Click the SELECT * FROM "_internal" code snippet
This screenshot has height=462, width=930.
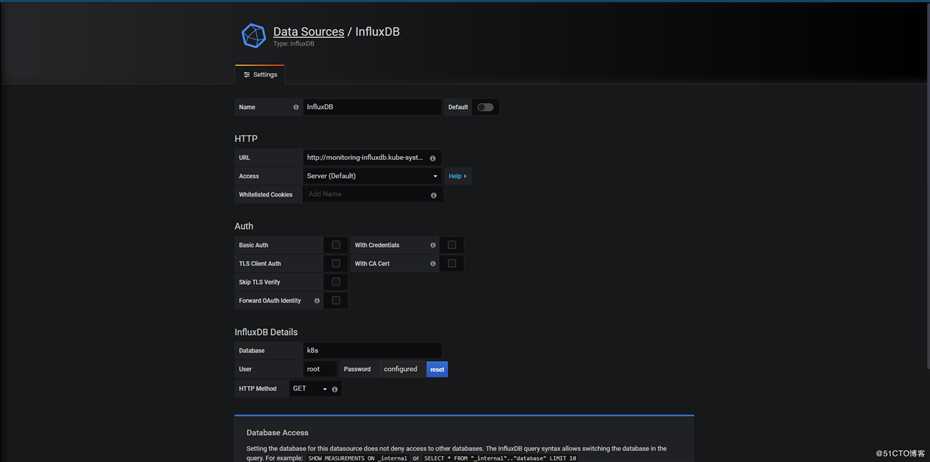(x=501, y=458)
